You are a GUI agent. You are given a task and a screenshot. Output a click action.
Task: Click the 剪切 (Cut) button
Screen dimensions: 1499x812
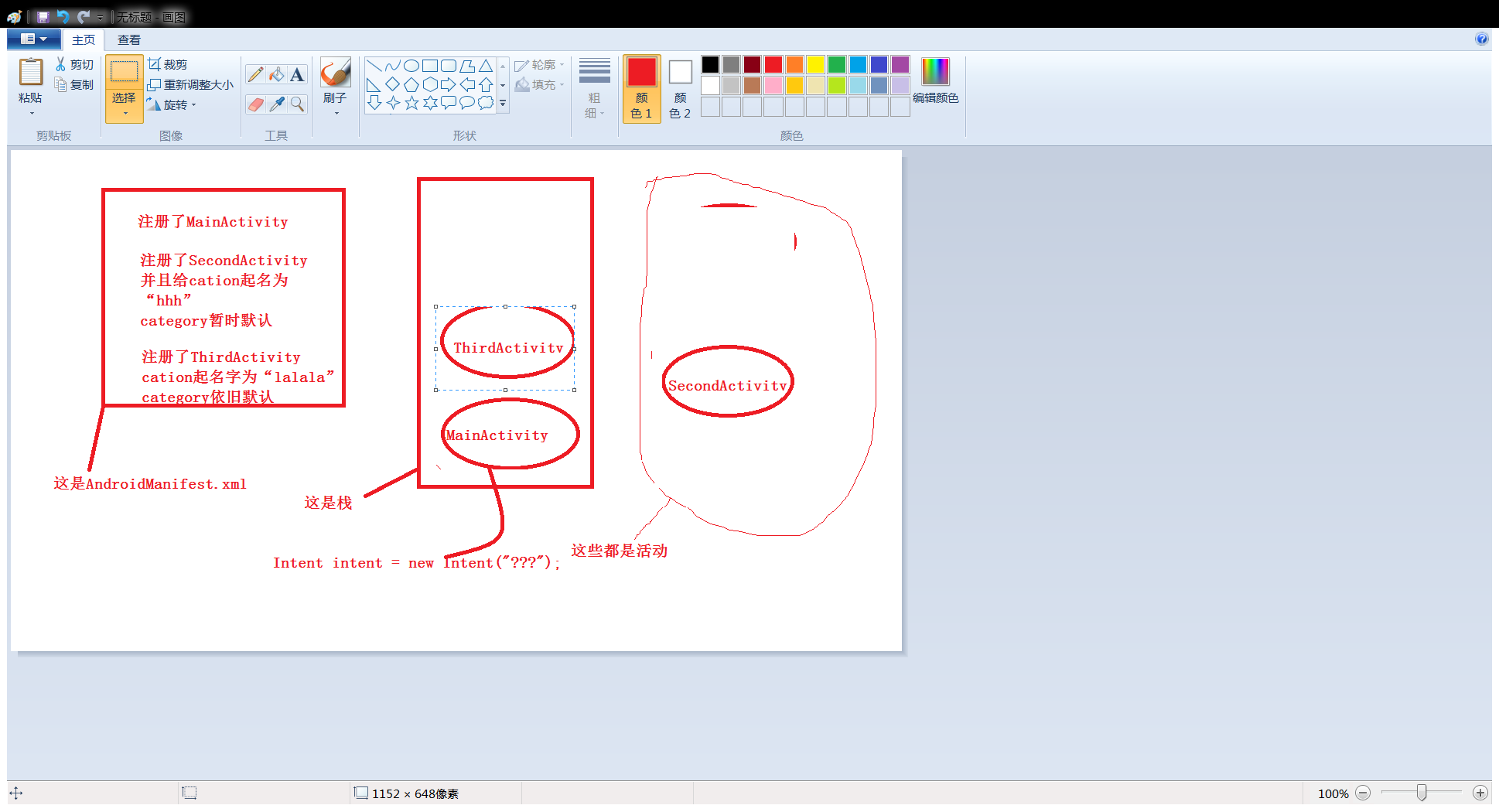pyautogui.click(x=74, y=65)
